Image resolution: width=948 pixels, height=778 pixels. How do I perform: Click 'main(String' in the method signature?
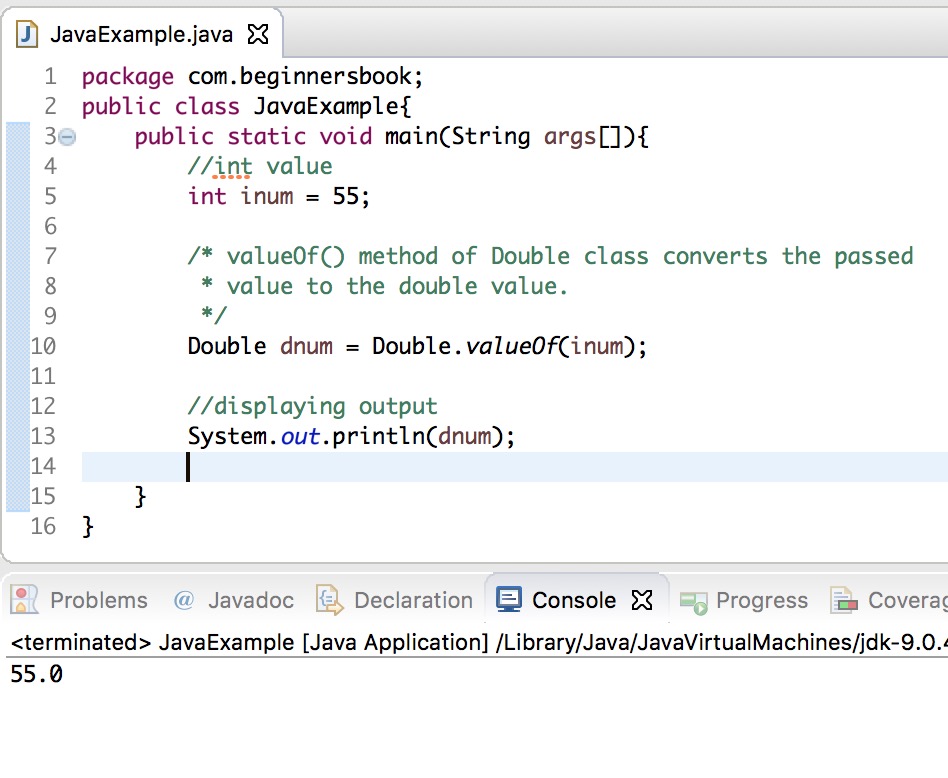coord(458,137)
